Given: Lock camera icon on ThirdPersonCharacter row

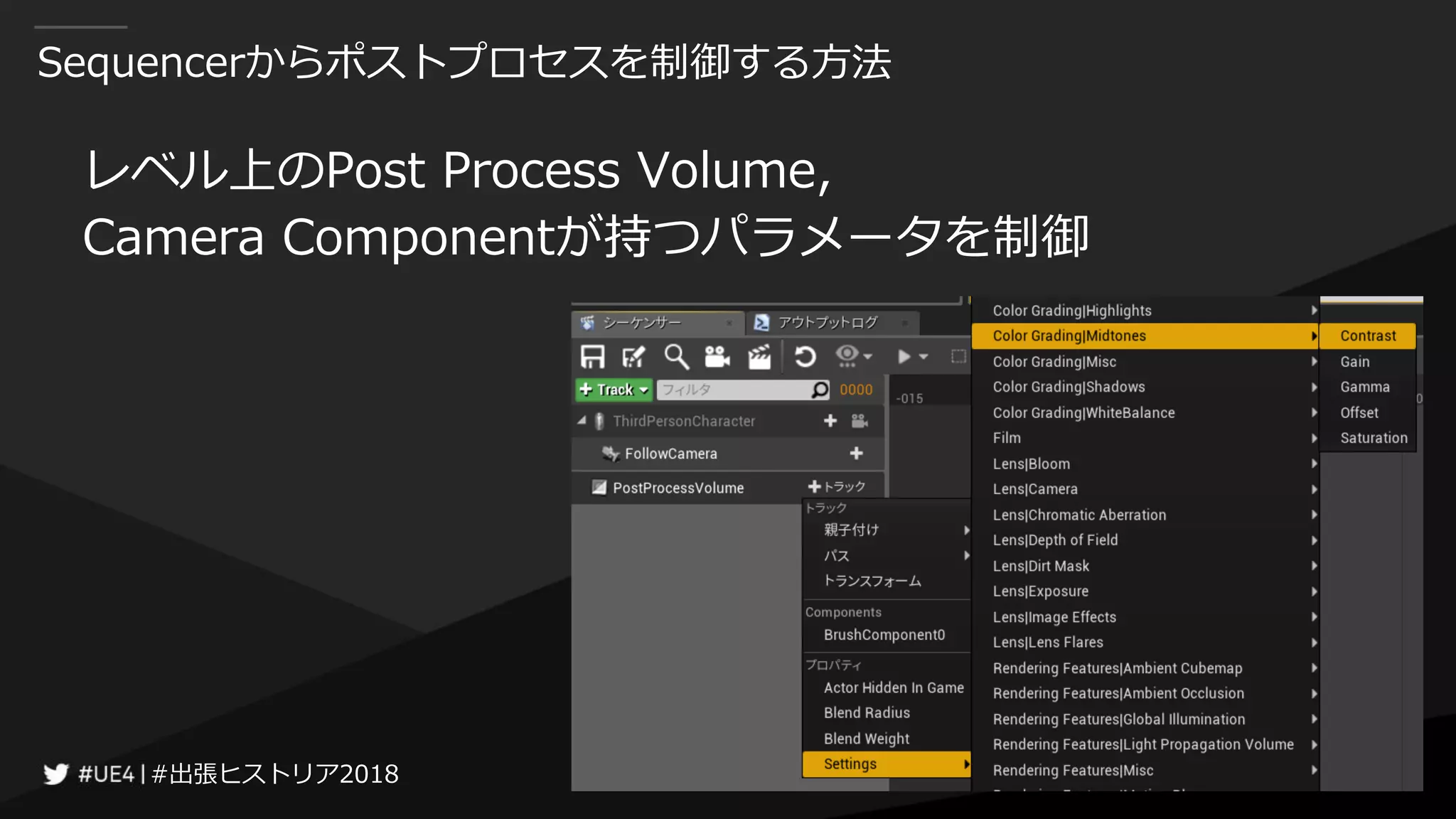Looking at the screenshot, I should point(860,421).
